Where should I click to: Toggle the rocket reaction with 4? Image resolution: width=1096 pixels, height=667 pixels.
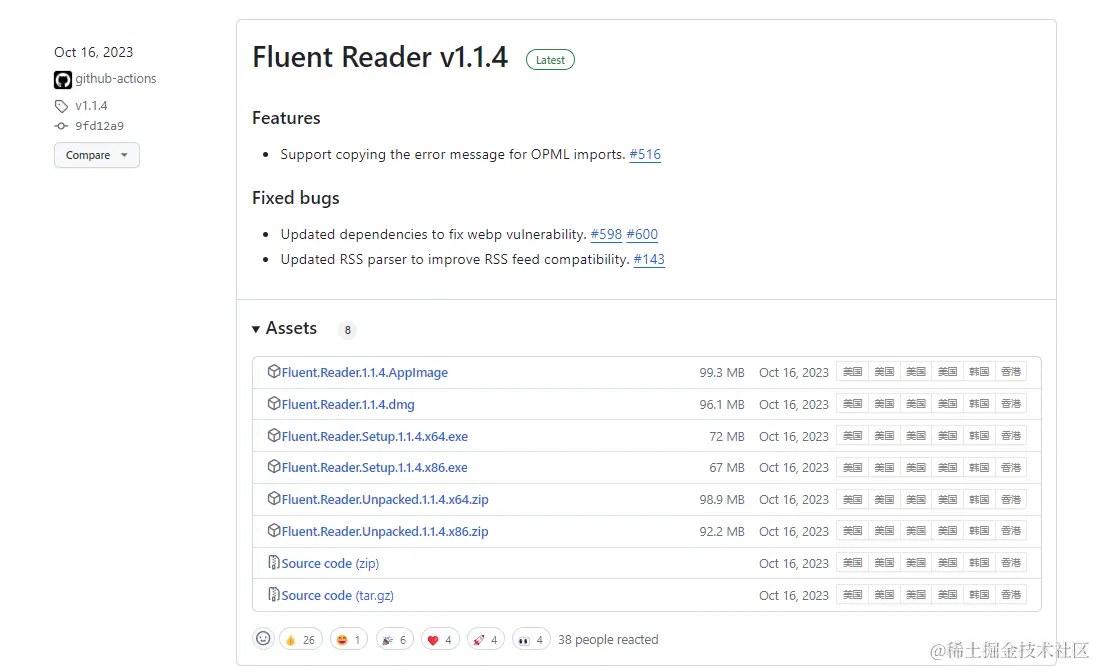[x=486, y=640]
